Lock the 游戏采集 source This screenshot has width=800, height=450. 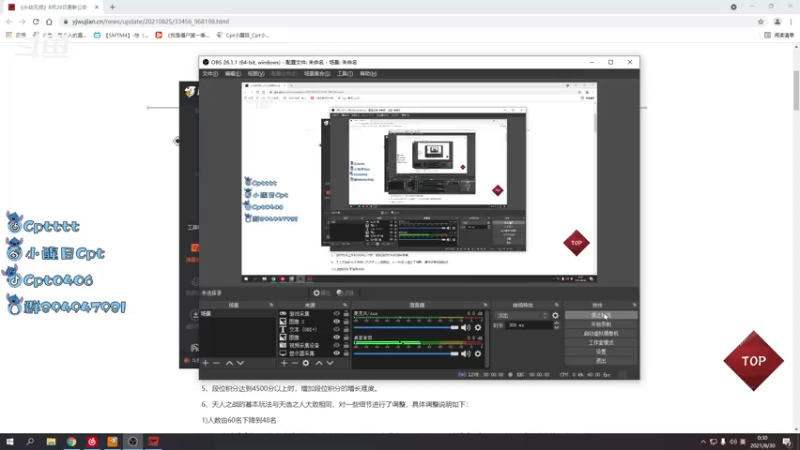pos(346,314)
